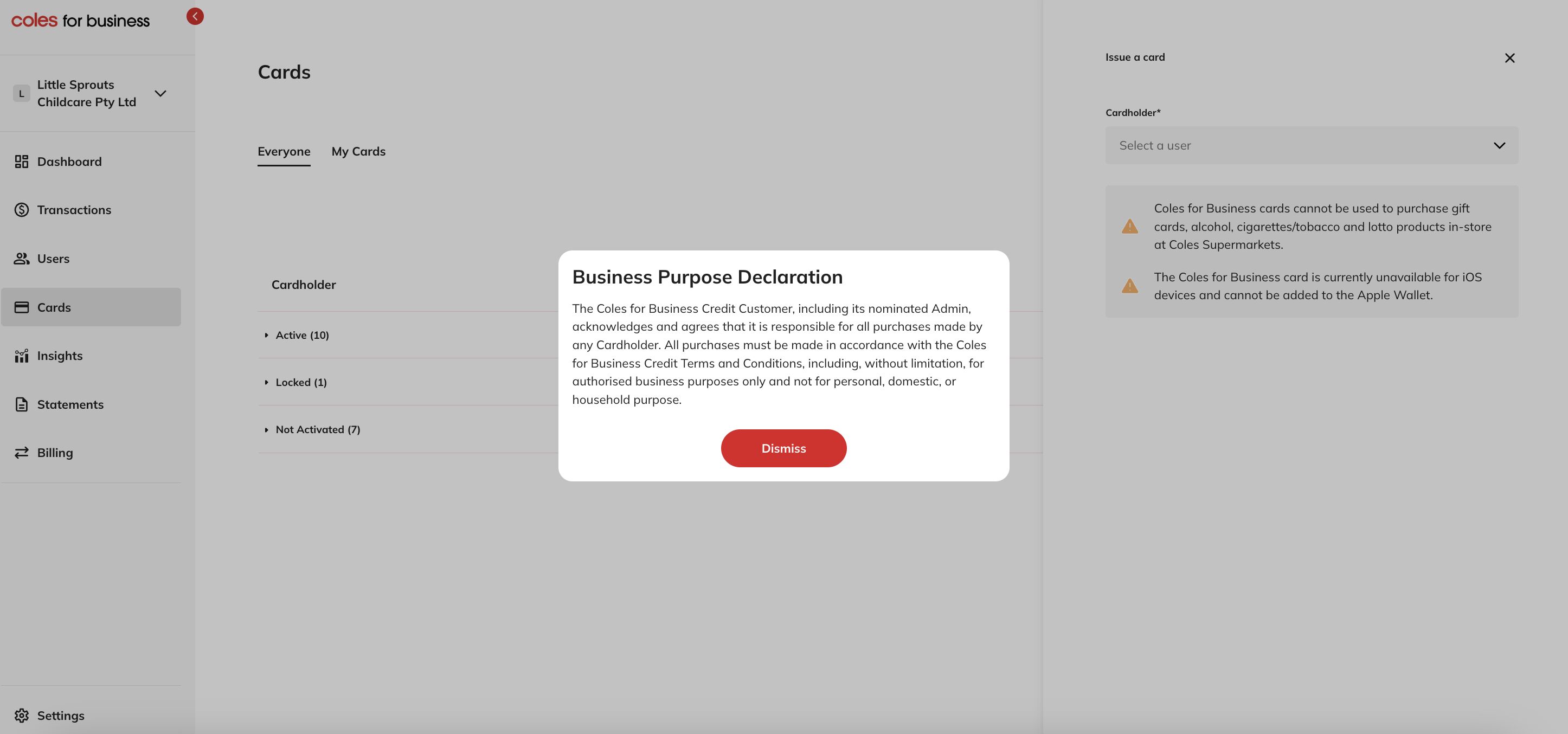Collapse sidebar with red arrow button

click(x=195, y=16)
